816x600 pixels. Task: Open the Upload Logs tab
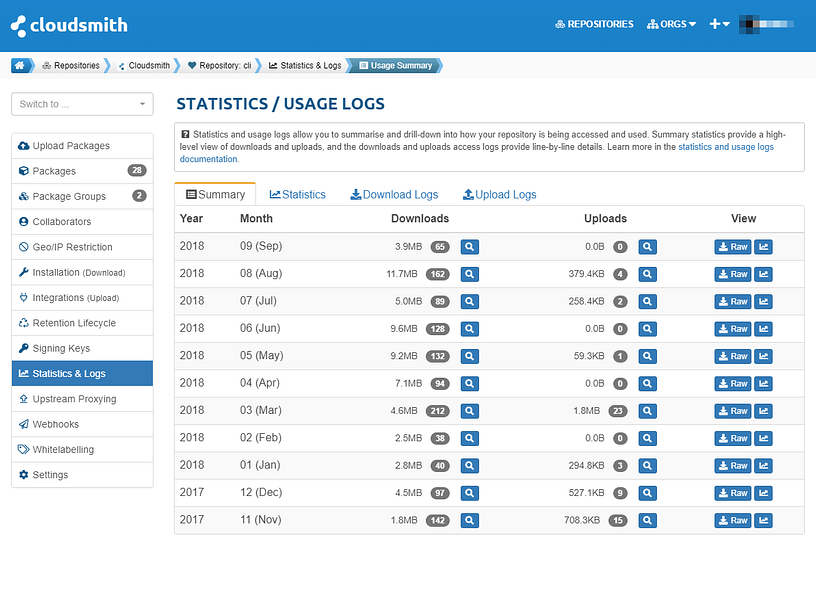(500, 195)
